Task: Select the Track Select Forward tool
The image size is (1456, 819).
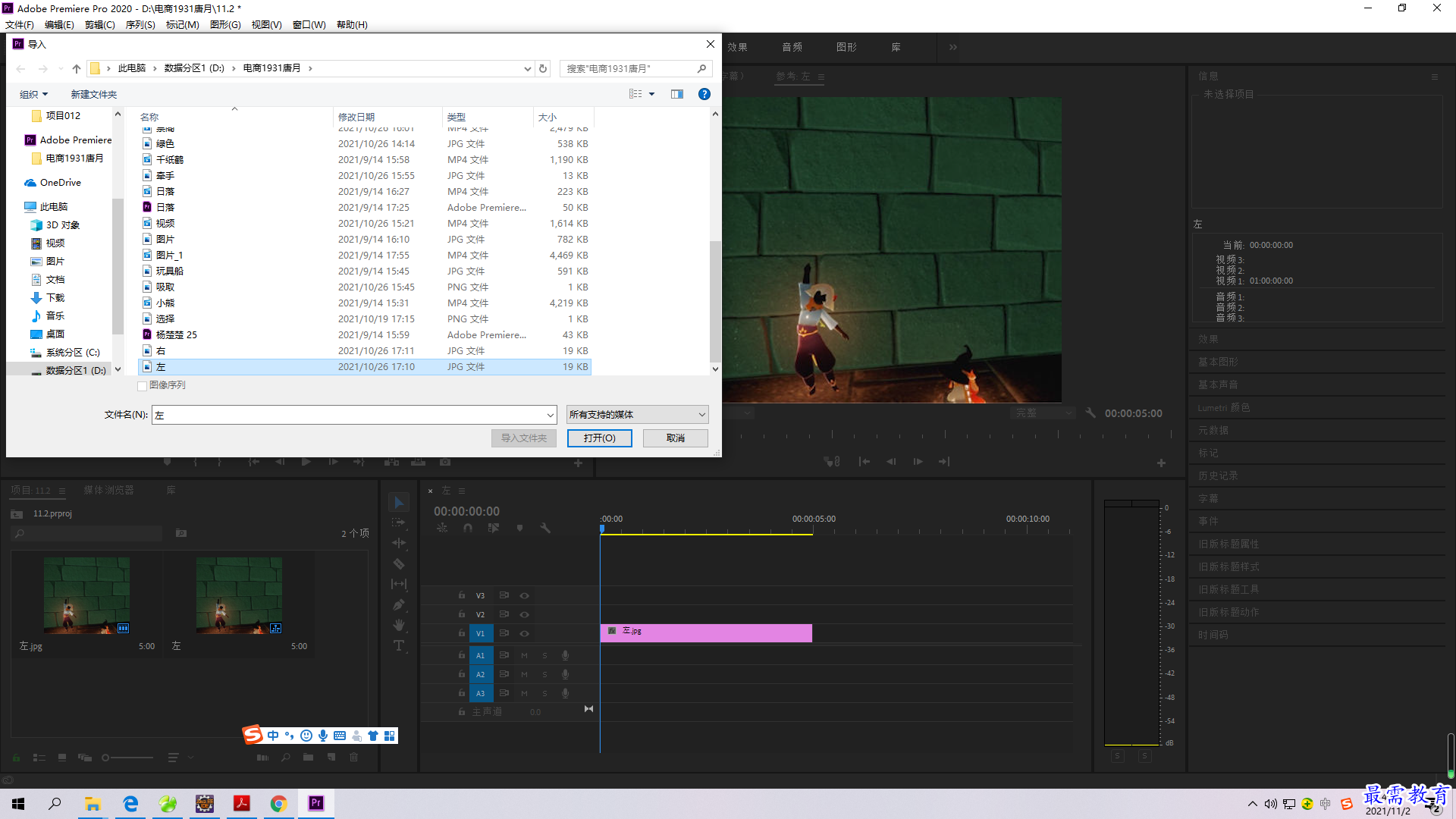Action: pyautogui.click(x=399, y=522)
